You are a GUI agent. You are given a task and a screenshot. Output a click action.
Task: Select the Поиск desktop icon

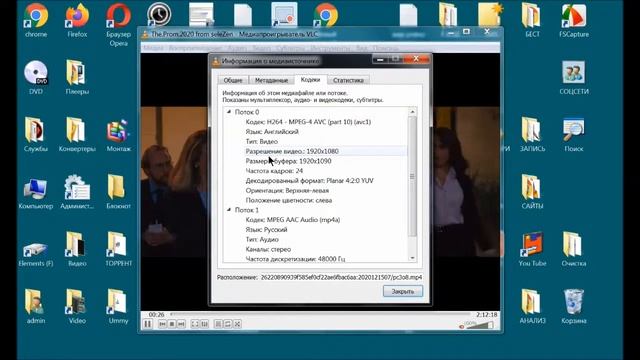574,135
